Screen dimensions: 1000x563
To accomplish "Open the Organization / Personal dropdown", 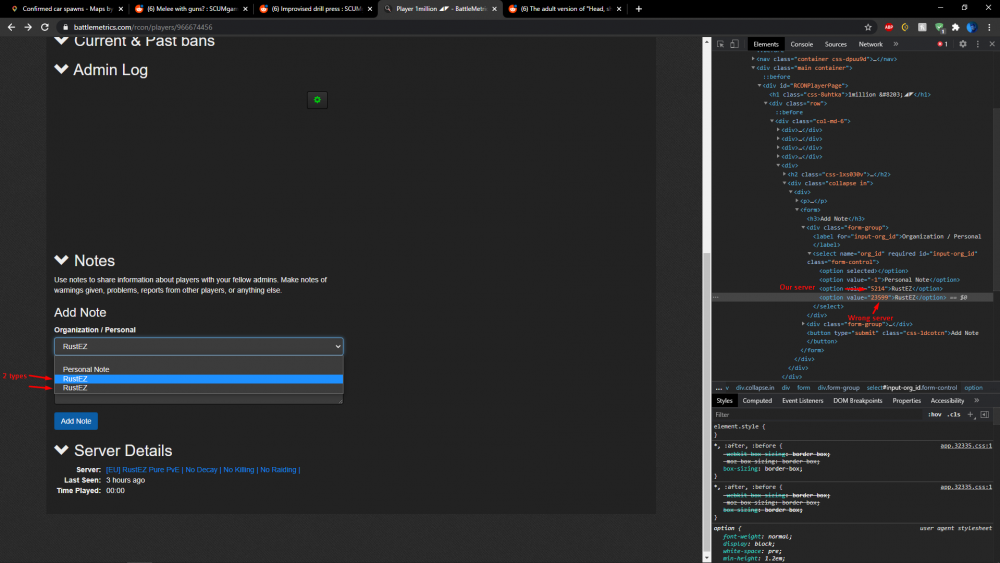I will 198,346.
